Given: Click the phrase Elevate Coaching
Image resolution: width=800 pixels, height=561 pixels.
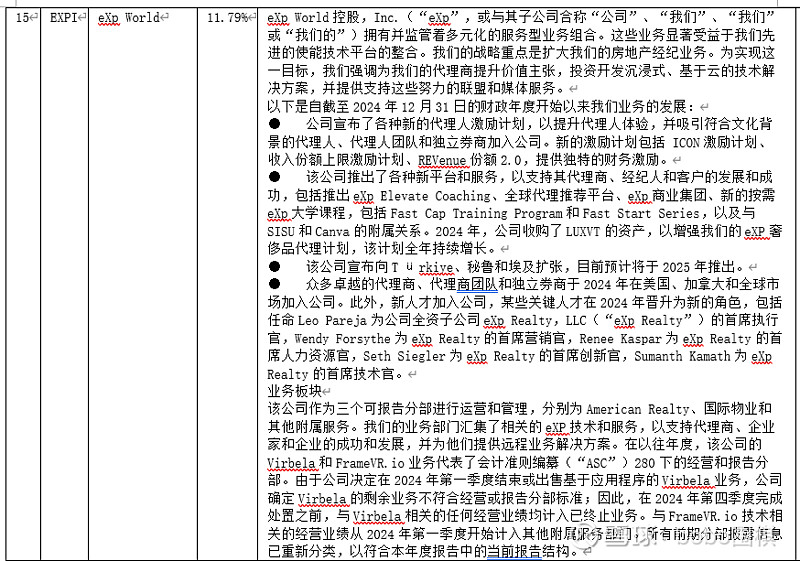Looking at the screenshot, I should (x=435, y=196).
